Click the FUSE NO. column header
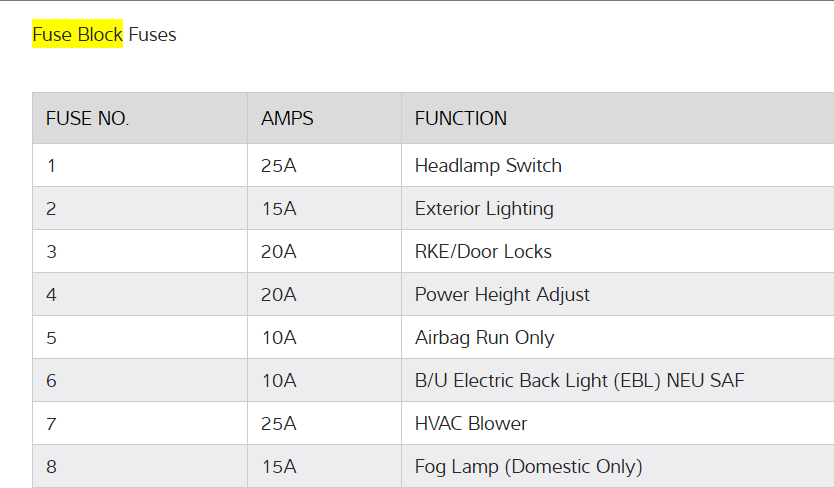 tap(88, 118)
